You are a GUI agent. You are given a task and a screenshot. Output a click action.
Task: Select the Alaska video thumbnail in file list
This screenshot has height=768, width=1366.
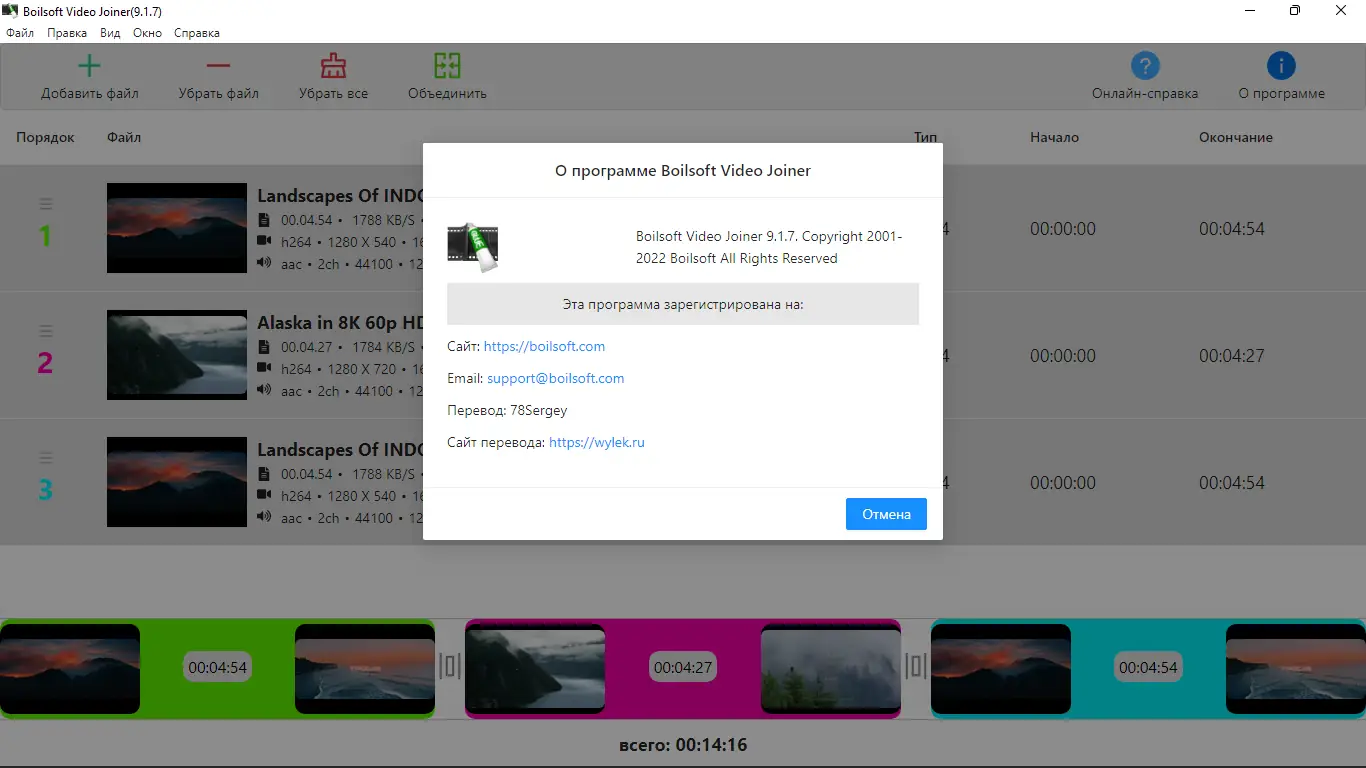coord(177,355)
